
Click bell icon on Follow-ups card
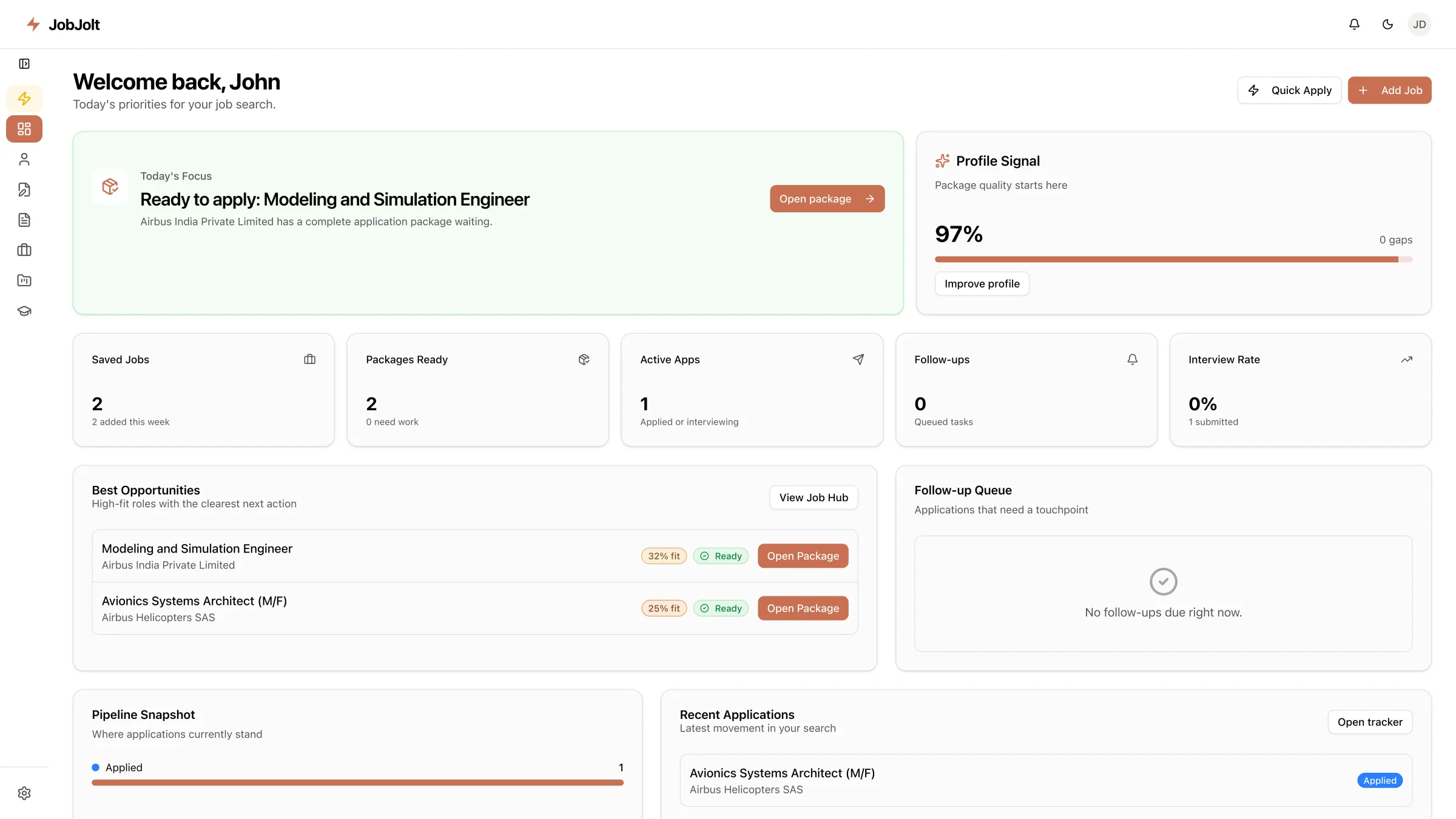tap(1132, 359)
